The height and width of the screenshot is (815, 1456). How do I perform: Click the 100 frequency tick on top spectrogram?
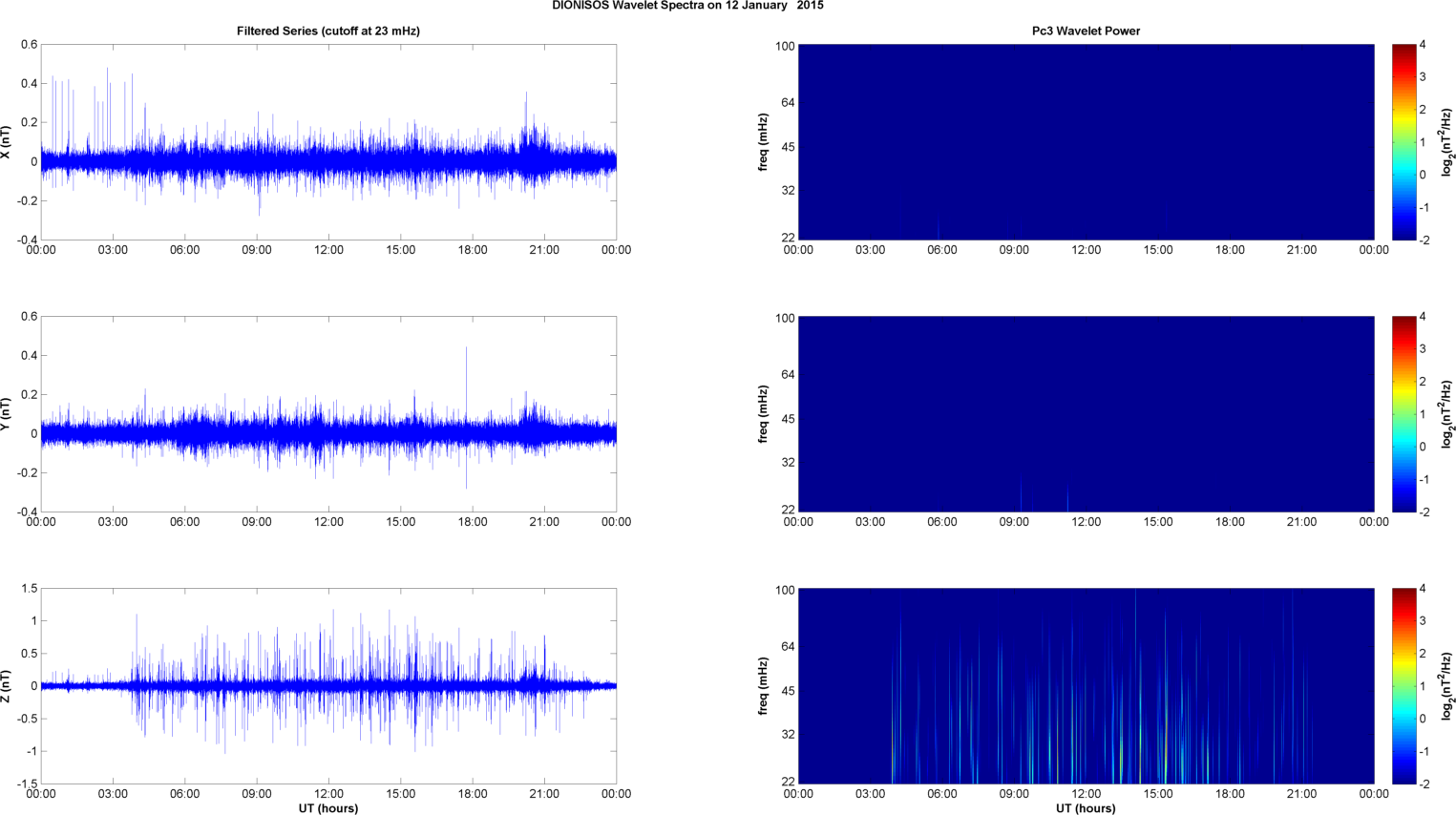pyautogui.click(x=785, y=46)
